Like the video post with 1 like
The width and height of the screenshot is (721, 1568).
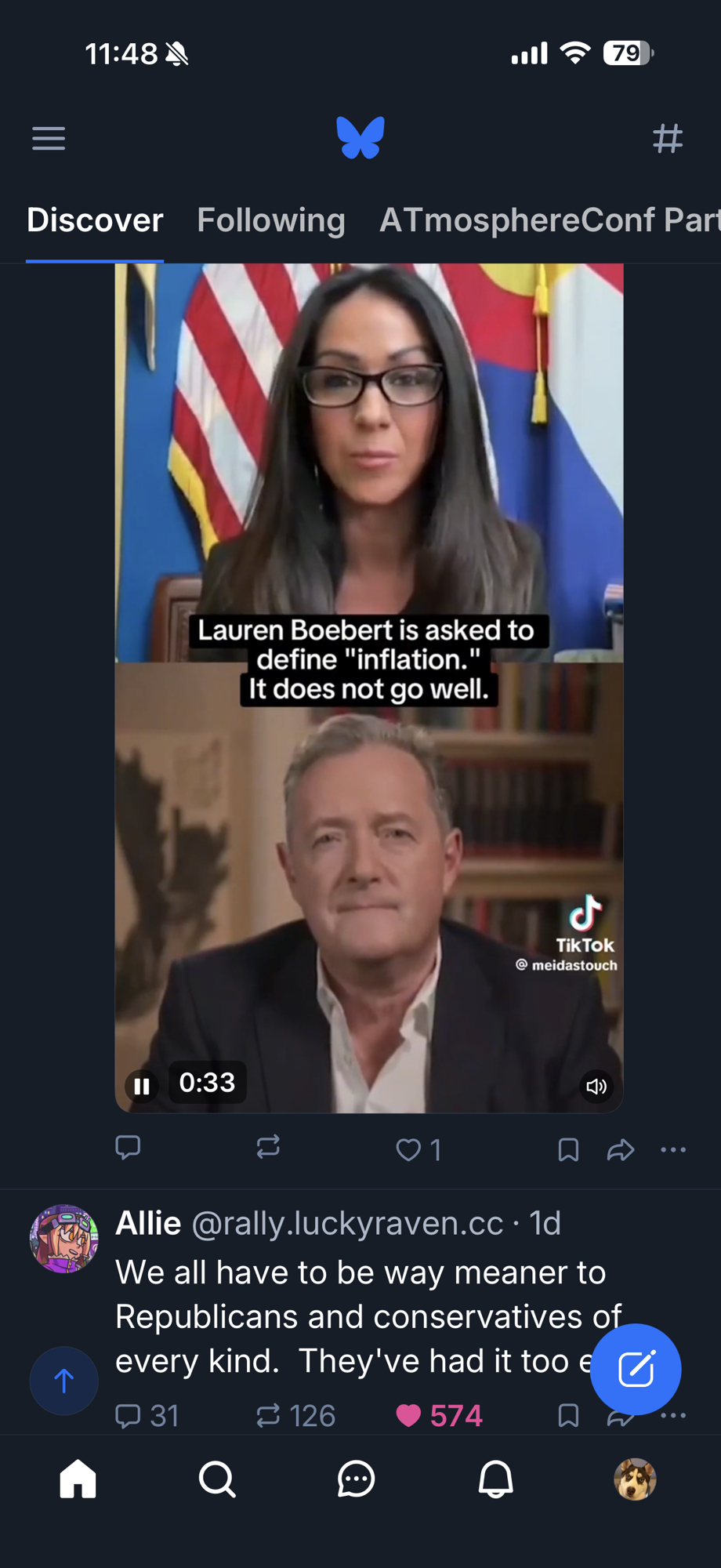pos(419,1150)
